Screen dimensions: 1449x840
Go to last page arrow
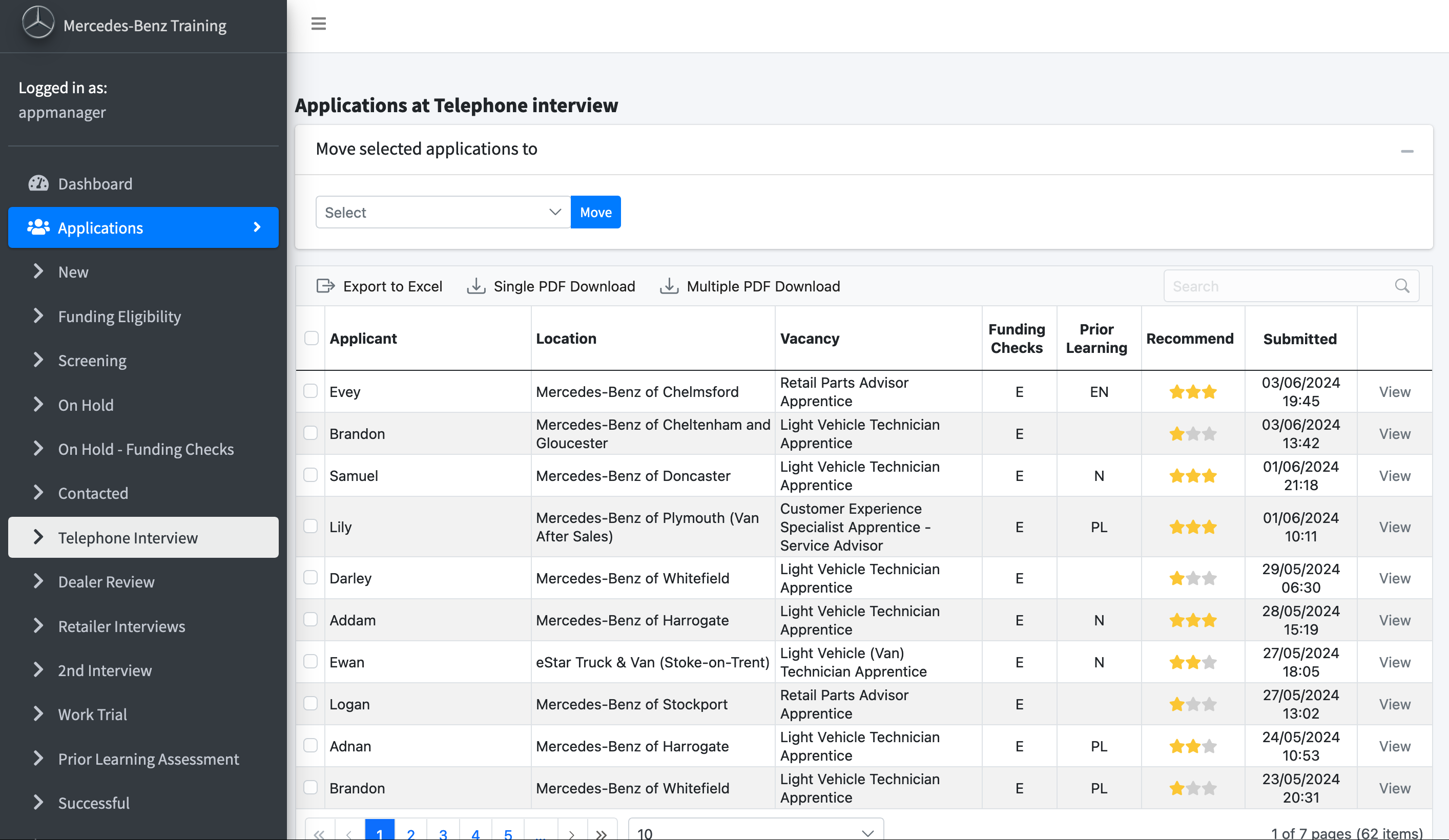(602, 834)
